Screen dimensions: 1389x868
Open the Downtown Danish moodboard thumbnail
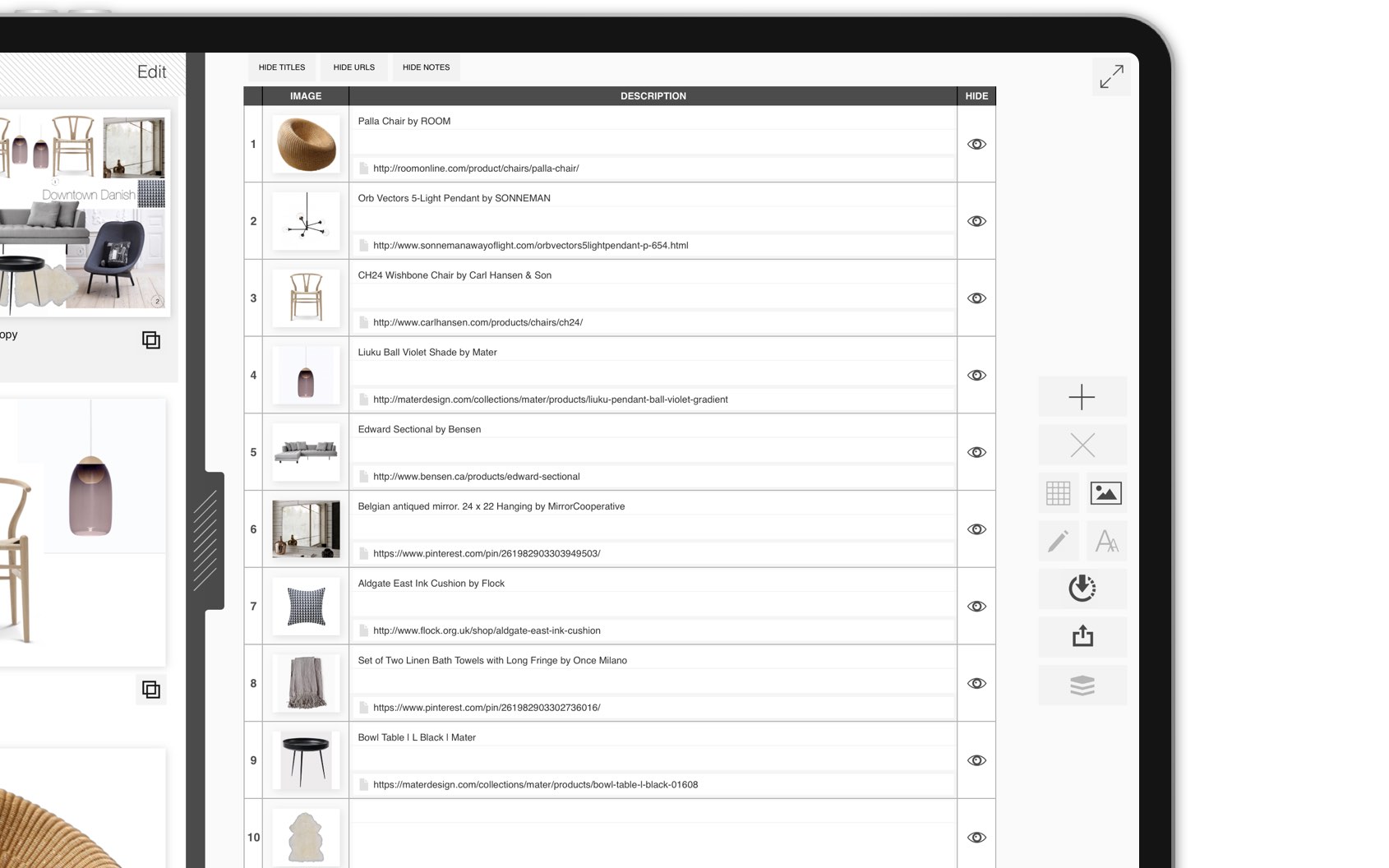click(83, 213)
